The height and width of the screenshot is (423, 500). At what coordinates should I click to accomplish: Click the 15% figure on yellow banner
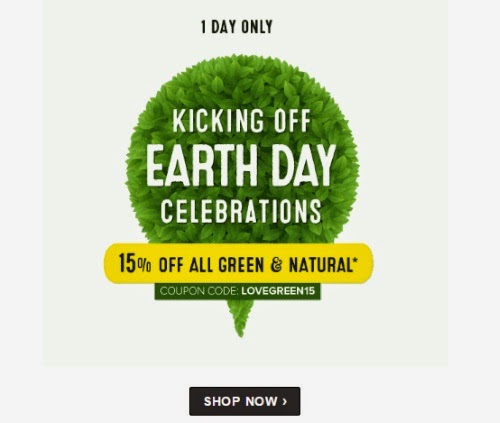pos(135,264)
